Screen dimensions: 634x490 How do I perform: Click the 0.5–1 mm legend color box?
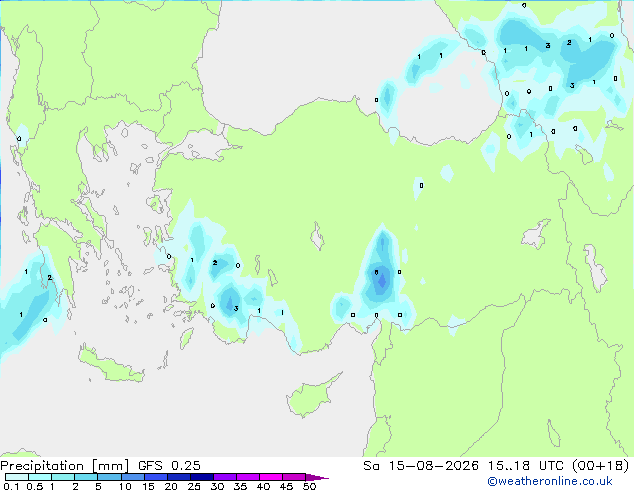pos(40,477)
